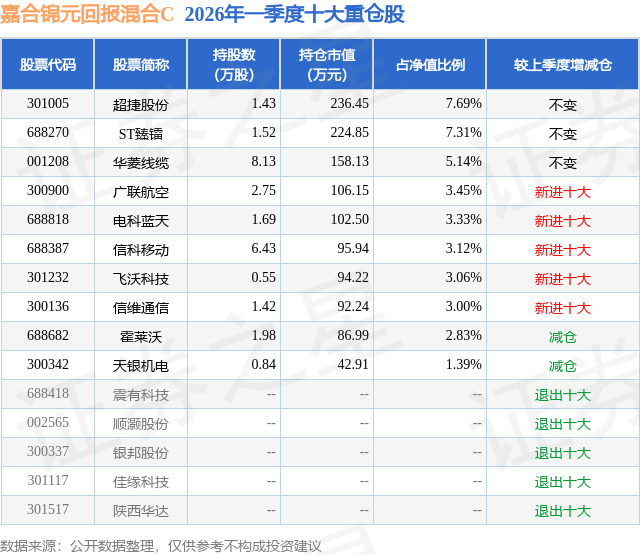This screenshot has width=640, height=555.
Task: Click stock name 飞沃科技
Action: click(141, 279)
